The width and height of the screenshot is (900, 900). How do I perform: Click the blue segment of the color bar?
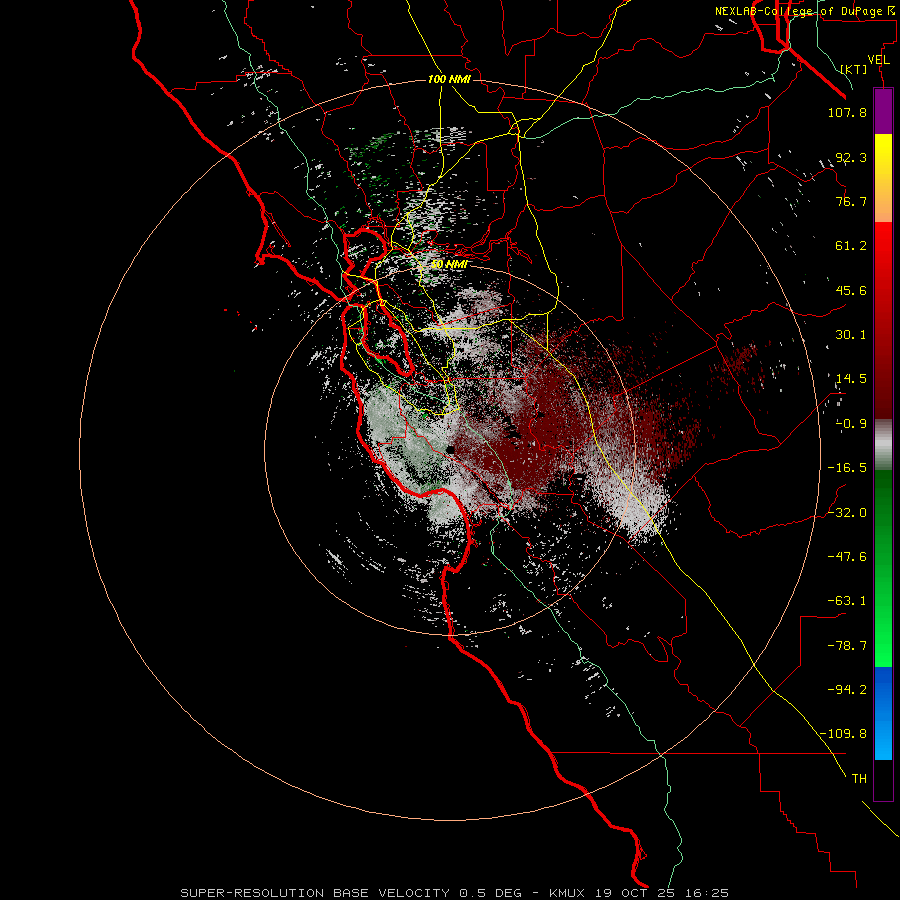(883, 713)
